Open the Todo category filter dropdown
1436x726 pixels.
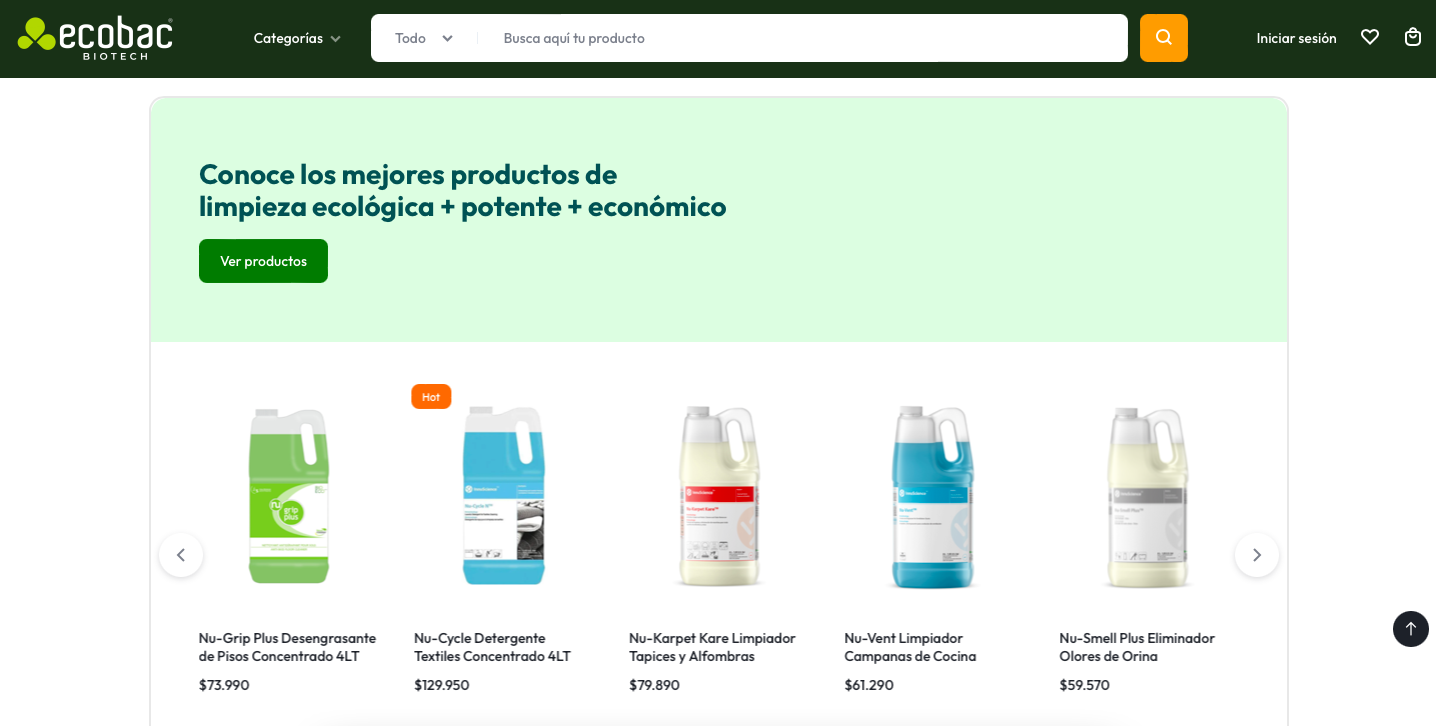(x=425, y=38)
